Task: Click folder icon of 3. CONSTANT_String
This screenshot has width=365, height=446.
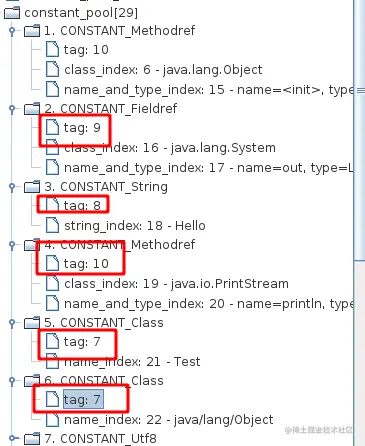Action: 32,187
